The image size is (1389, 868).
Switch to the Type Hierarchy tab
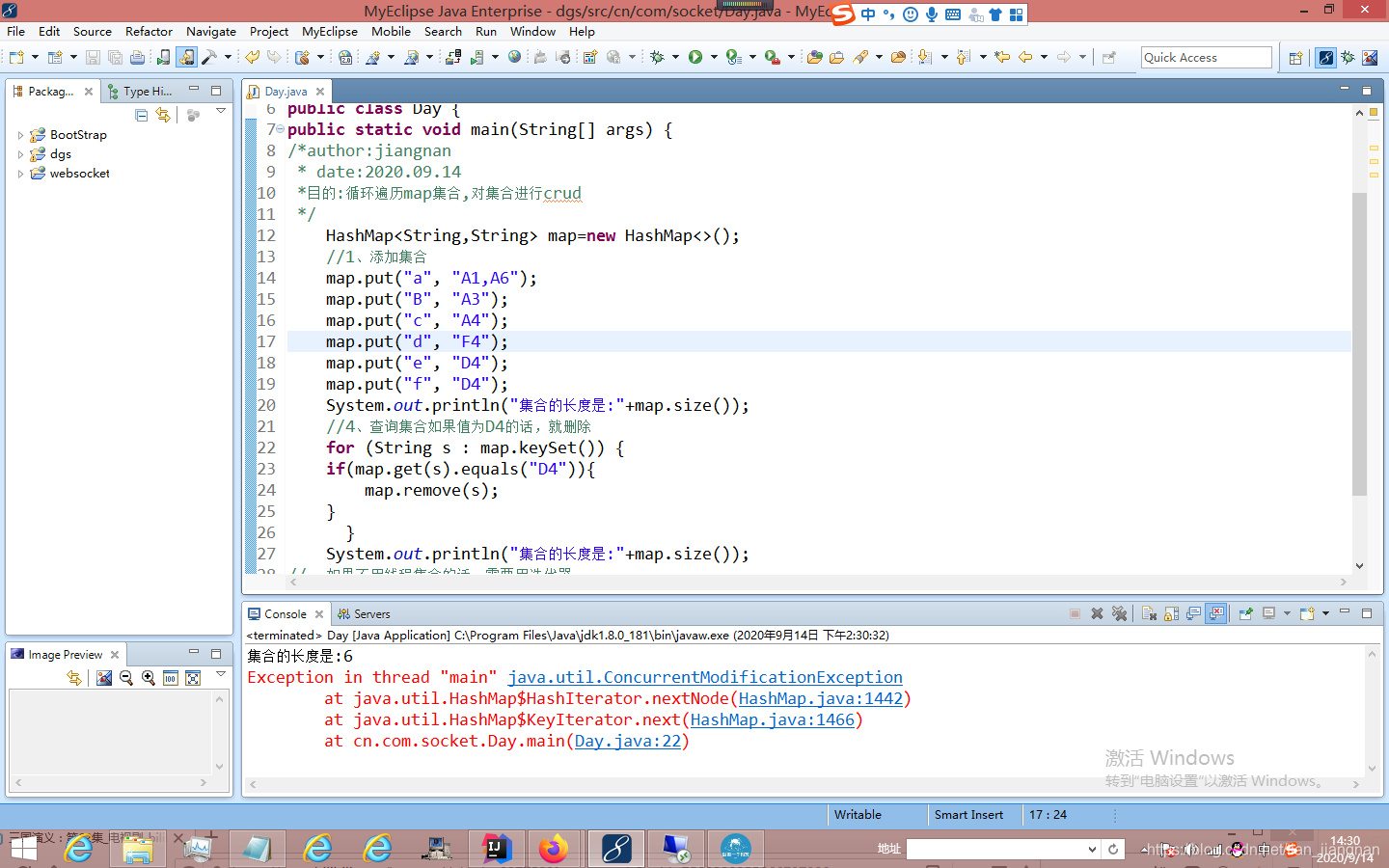pyautogui.click(x=141, y=92)
